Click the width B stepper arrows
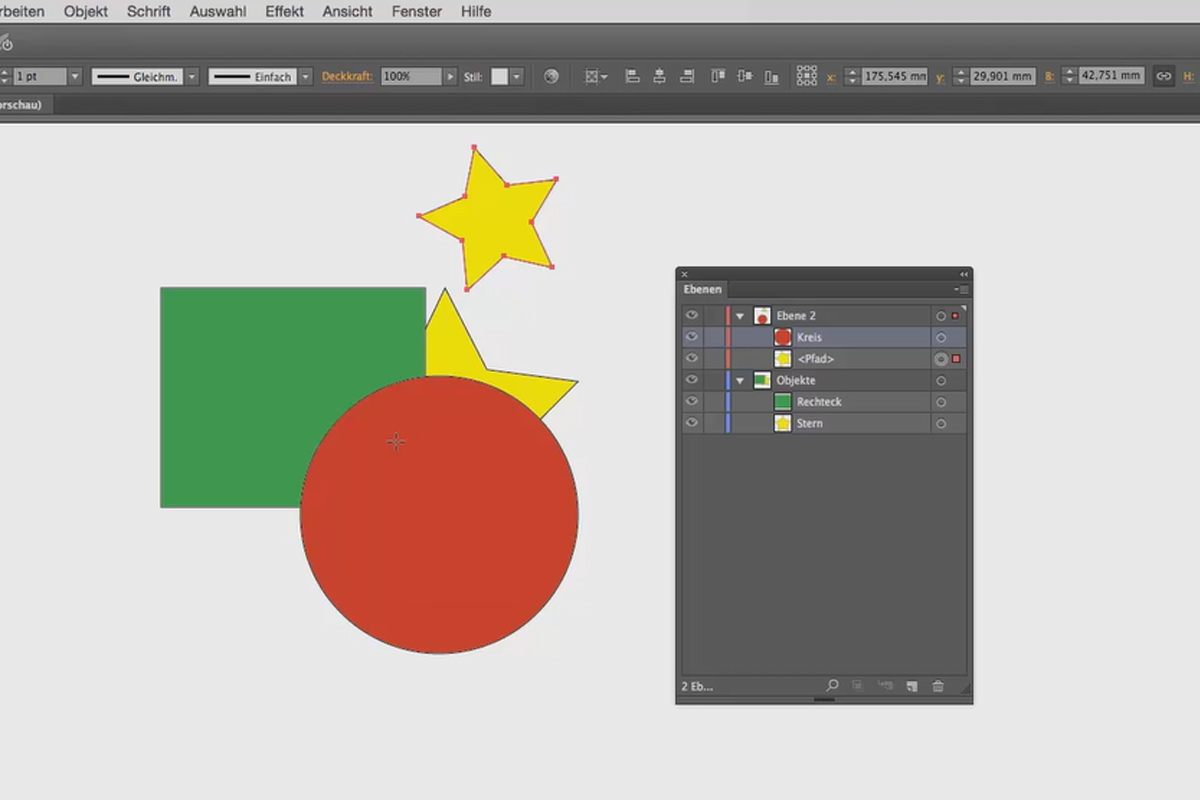 click(x=1069, y=76)
